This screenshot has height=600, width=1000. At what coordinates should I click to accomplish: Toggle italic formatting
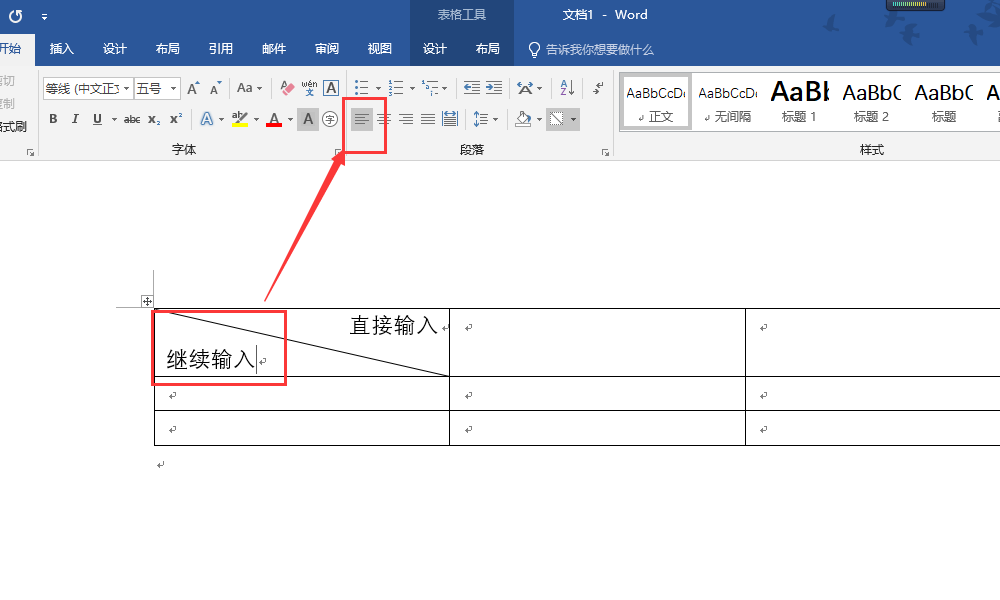(x=75, y=119)
